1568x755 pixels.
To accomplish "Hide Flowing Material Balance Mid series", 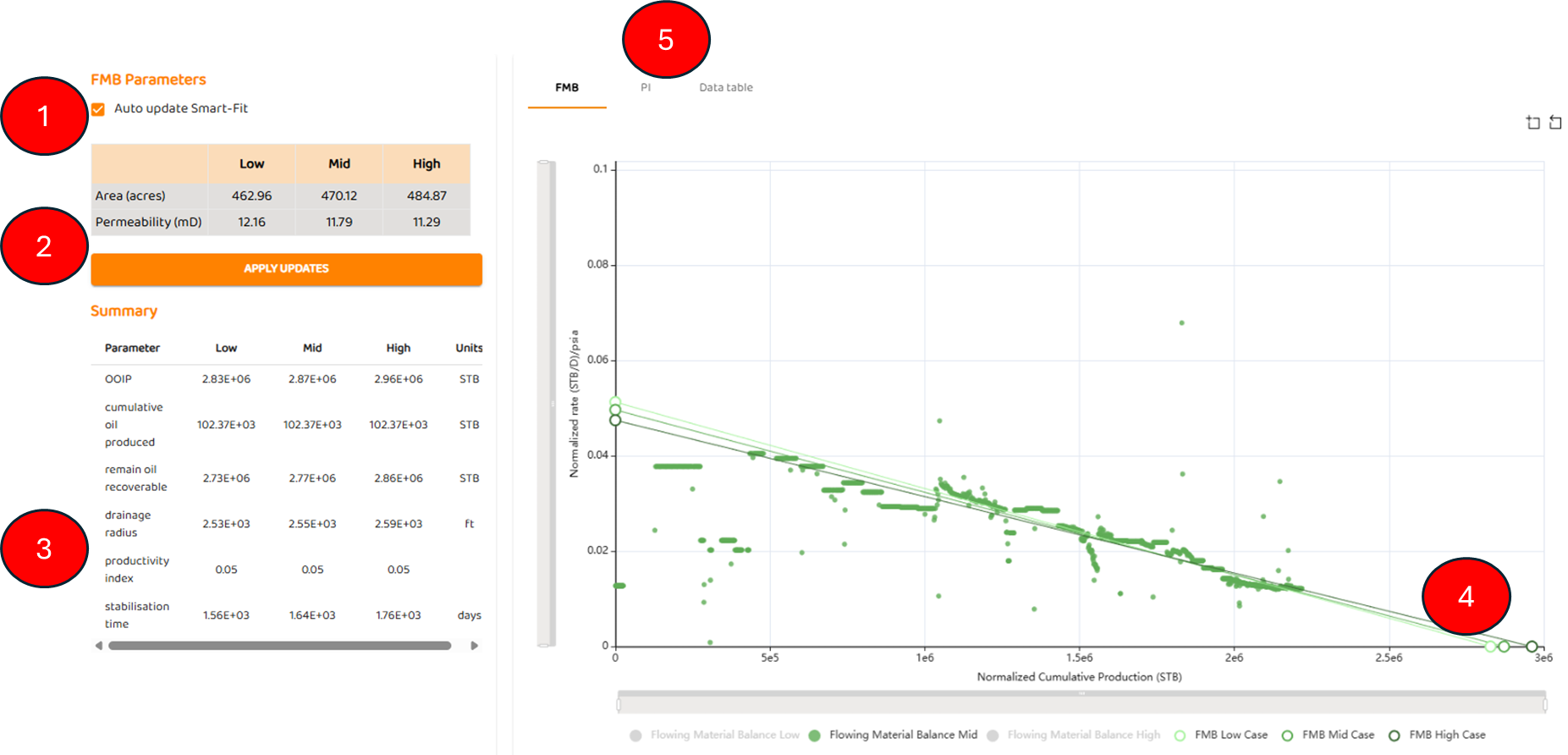I will [x=814, y=736].
